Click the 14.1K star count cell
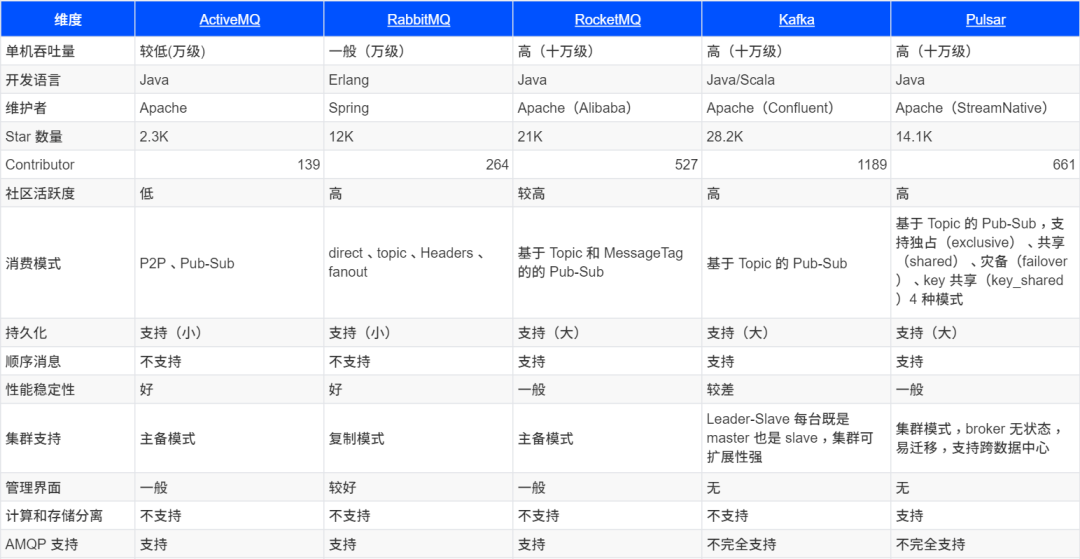This screenshot has width=1080, height=559. click(986, 137)
